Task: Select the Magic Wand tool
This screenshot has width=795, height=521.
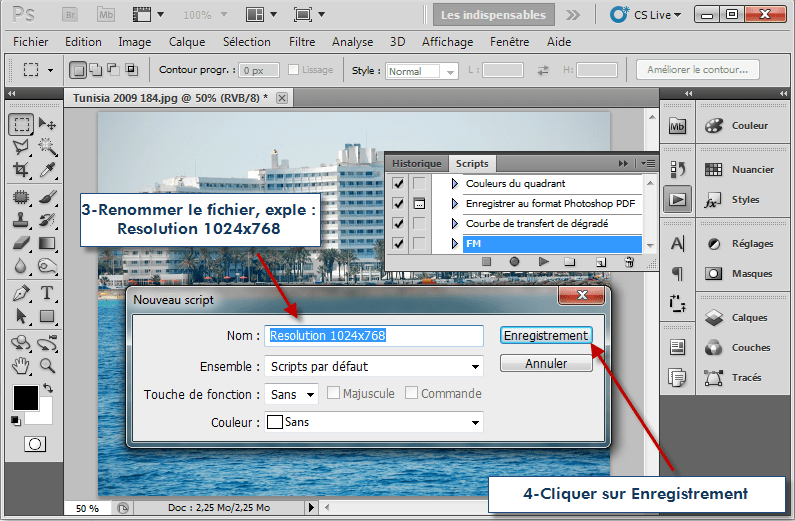Action: click(x=48, y=147)
